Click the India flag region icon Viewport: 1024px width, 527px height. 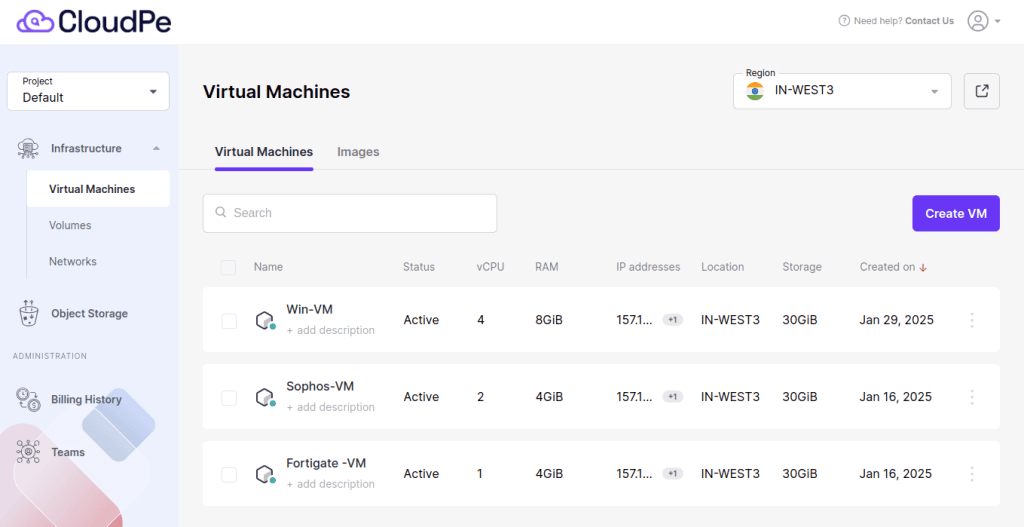click(755, 91)
